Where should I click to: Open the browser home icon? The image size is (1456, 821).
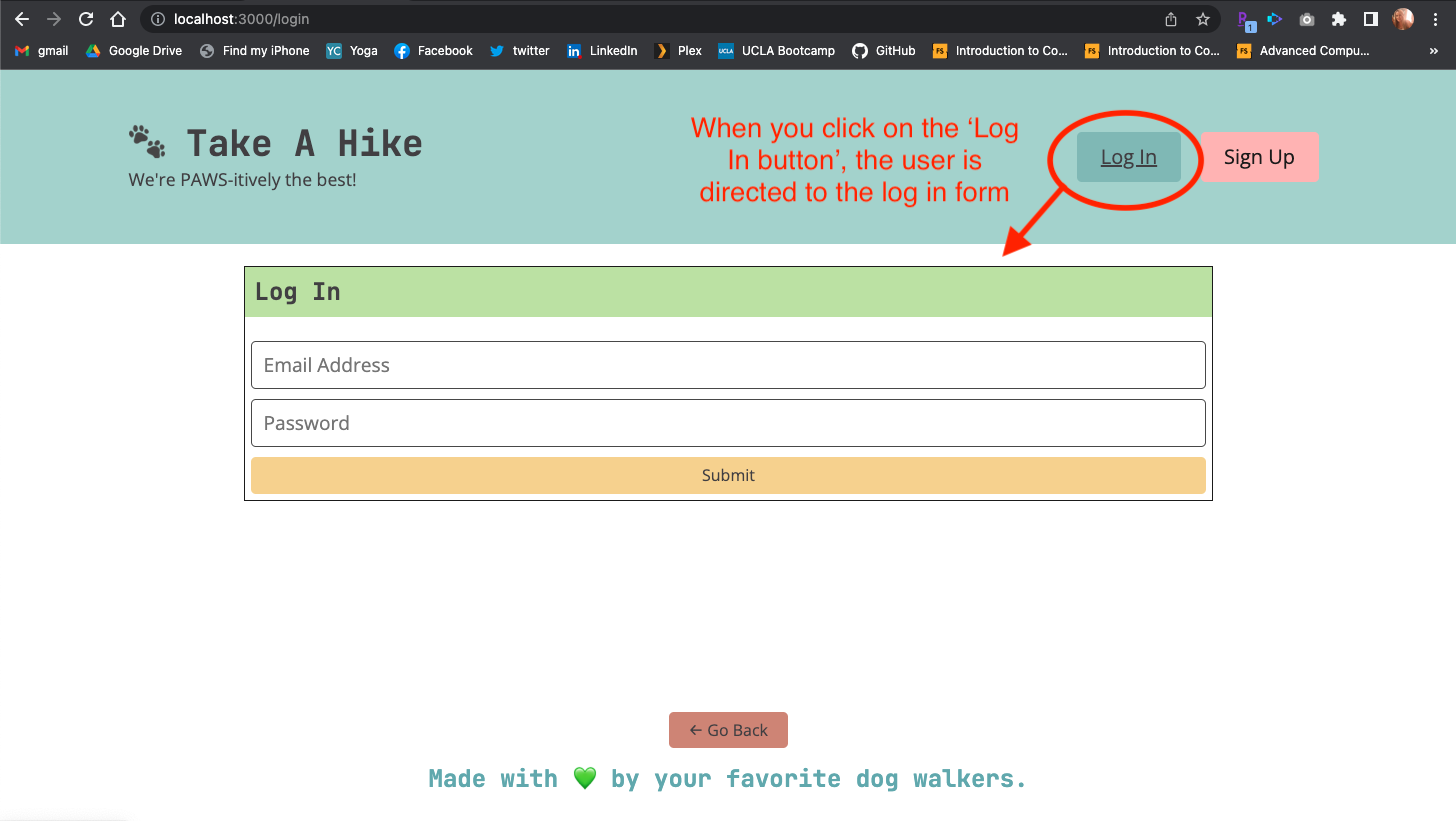tap(118, 19)
